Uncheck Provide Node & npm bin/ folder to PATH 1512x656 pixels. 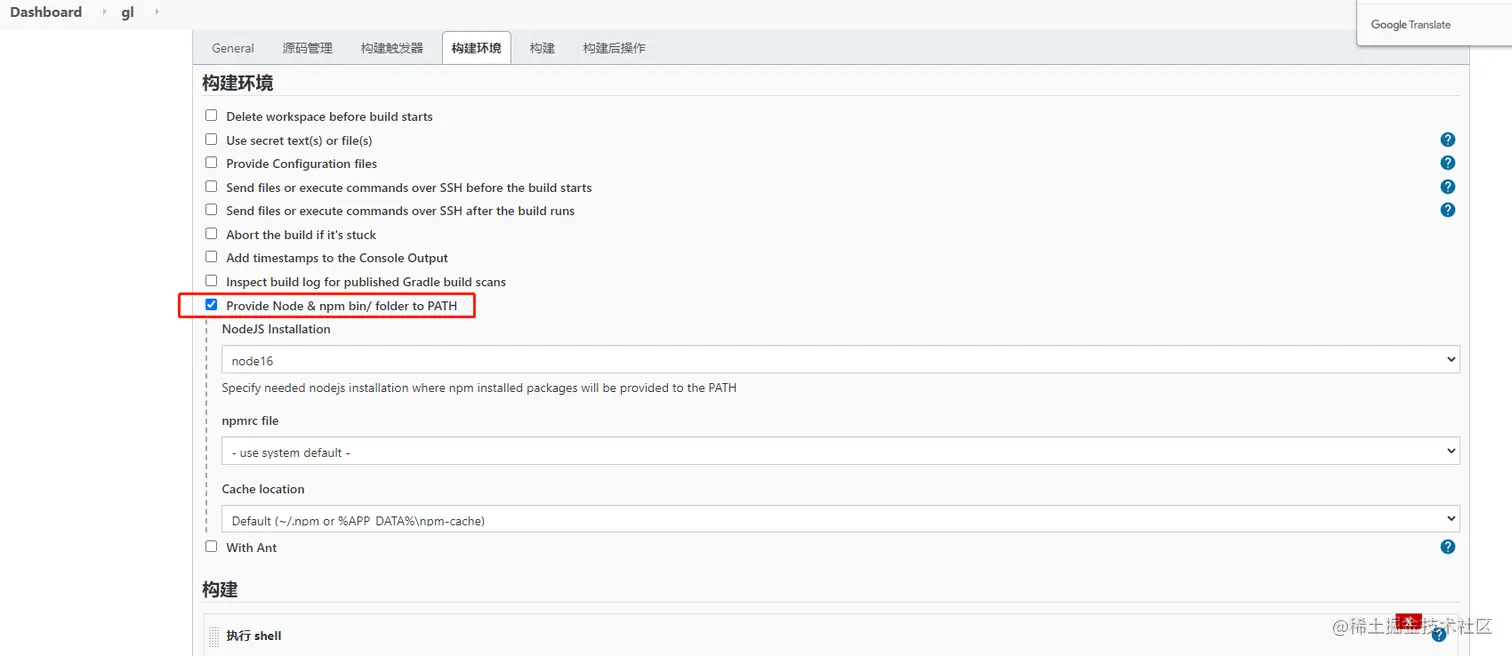point(211,305)
